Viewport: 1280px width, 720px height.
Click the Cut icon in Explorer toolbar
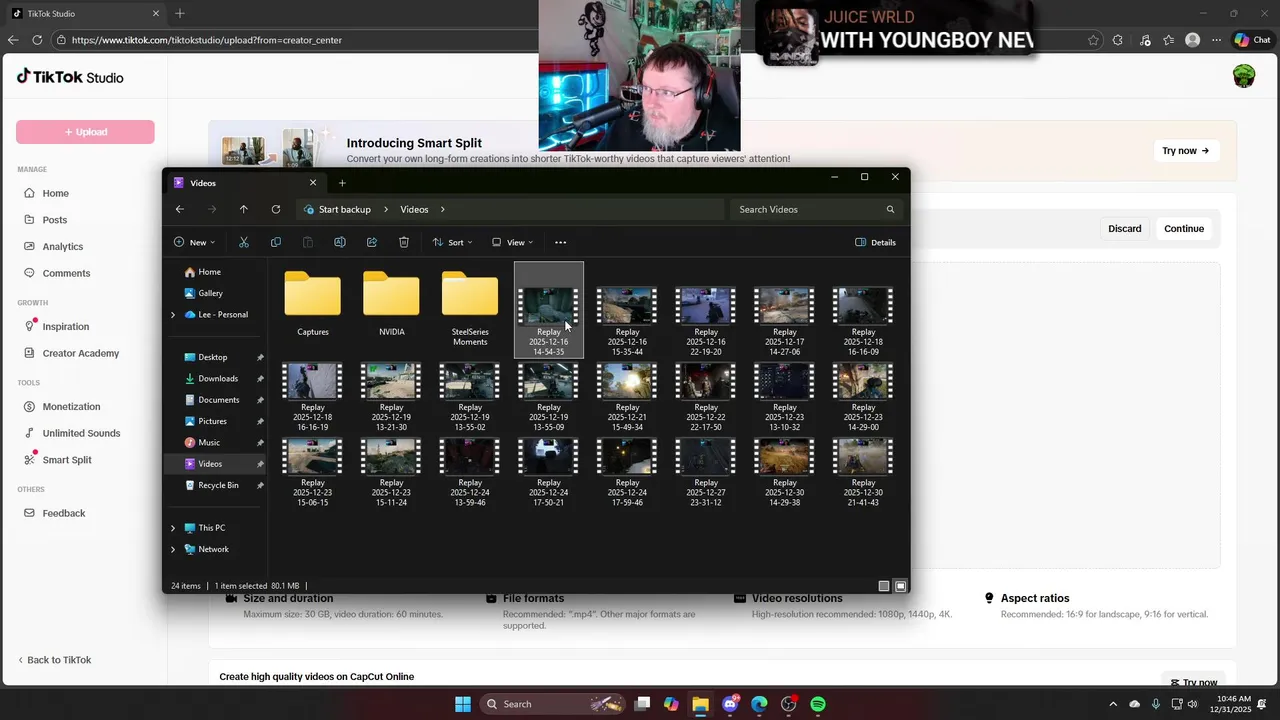[x=244, y=242]
